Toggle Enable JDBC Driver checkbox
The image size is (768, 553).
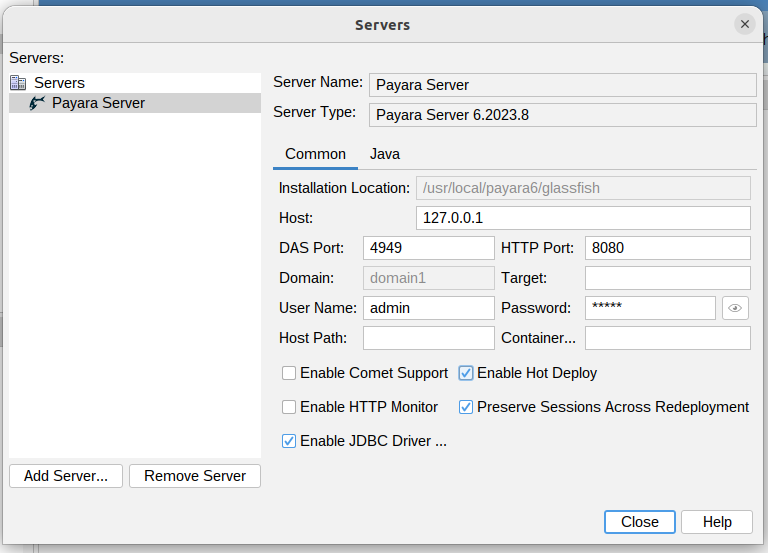289,441
